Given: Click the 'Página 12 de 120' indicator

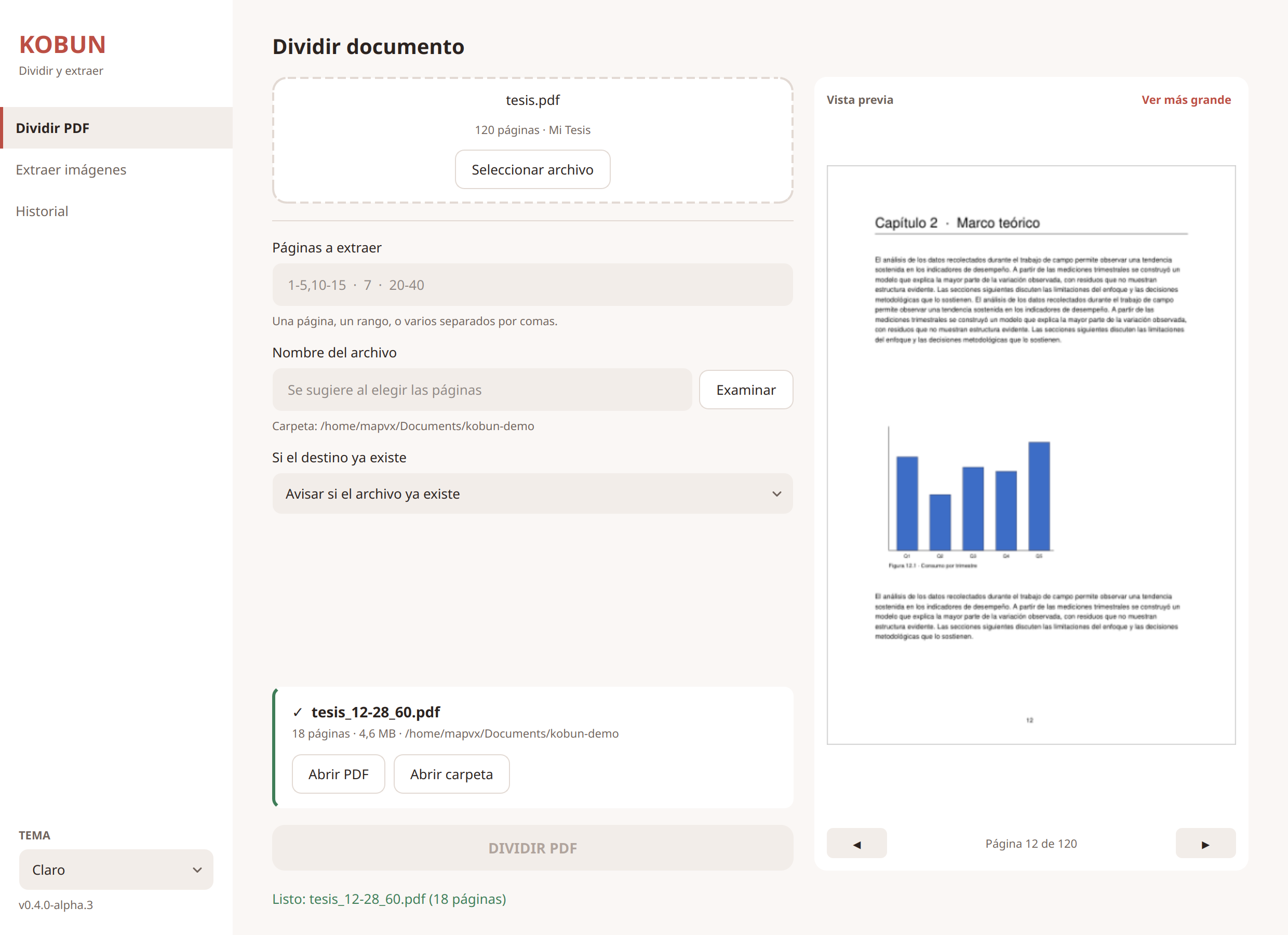Looking at the screenshot, I should pyautogui.click(x=1031, y=844).
